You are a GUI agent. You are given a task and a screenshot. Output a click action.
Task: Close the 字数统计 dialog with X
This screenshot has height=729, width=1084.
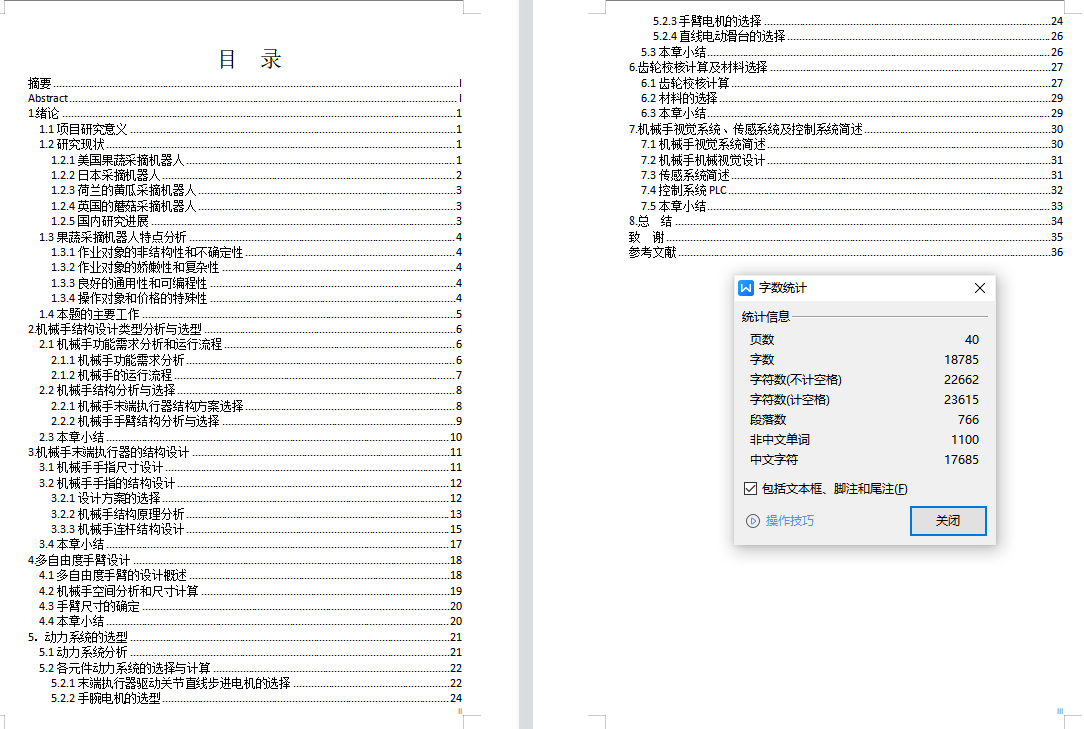point(980,288)
